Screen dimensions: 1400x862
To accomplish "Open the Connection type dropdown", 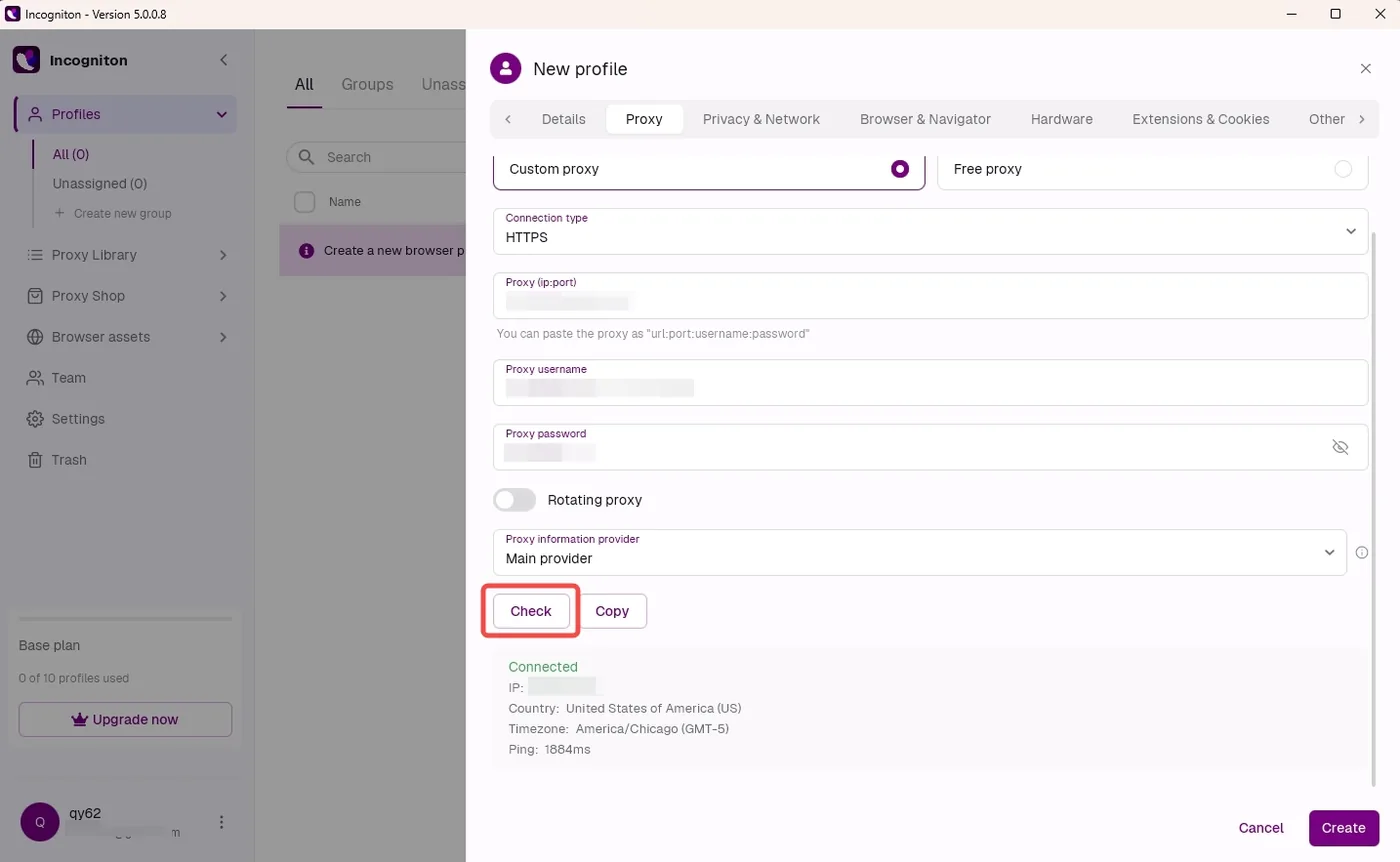I will (x=930, y=231).
